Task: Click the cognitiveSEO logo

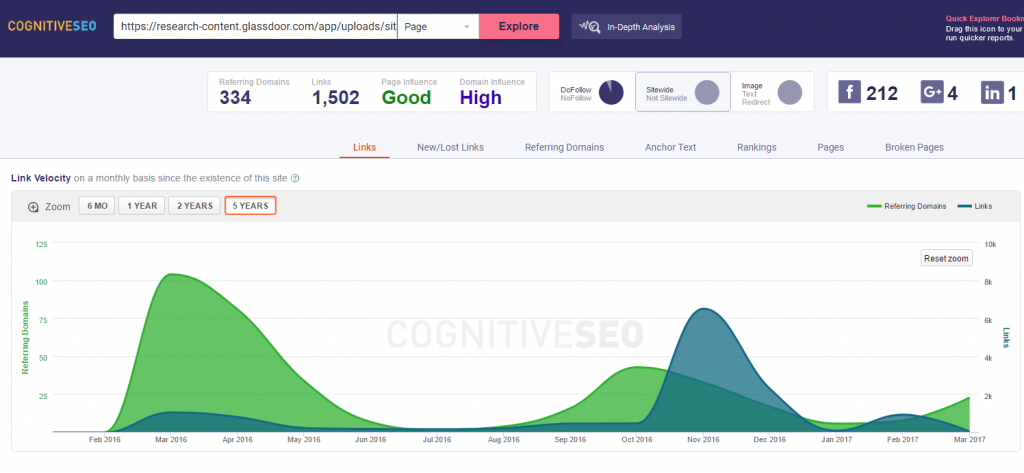Action: [52, 26]
